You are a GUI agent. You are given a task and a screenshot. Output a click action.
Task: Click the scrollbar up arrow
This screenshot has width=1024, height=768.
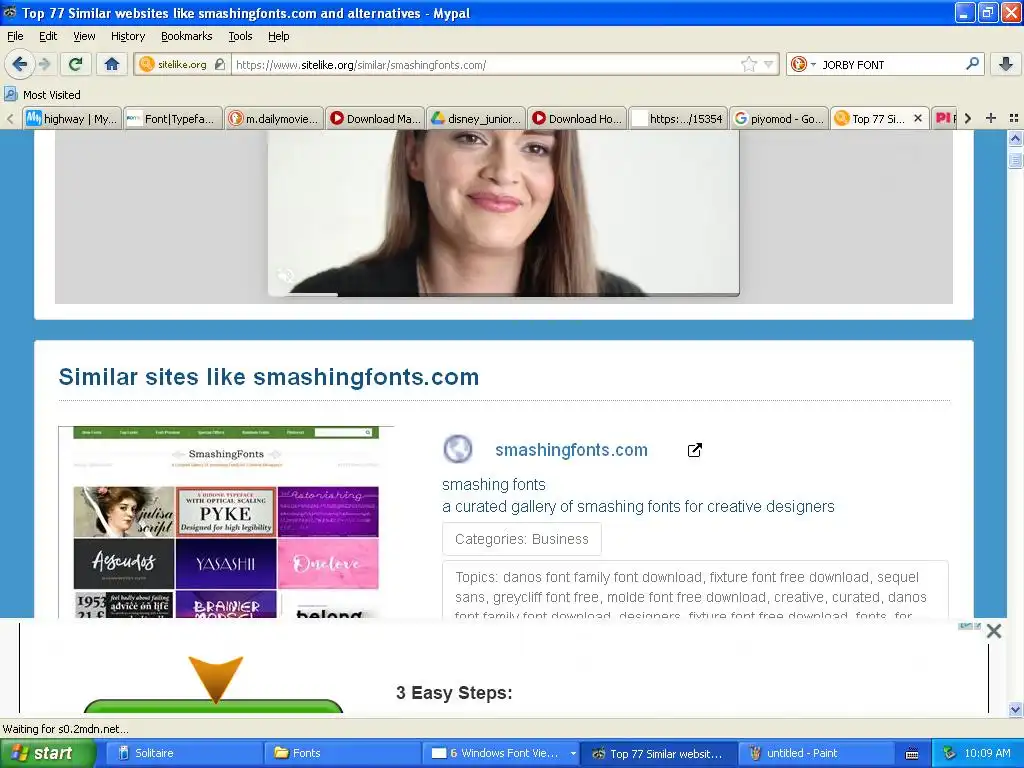[x=1015, y=138]
